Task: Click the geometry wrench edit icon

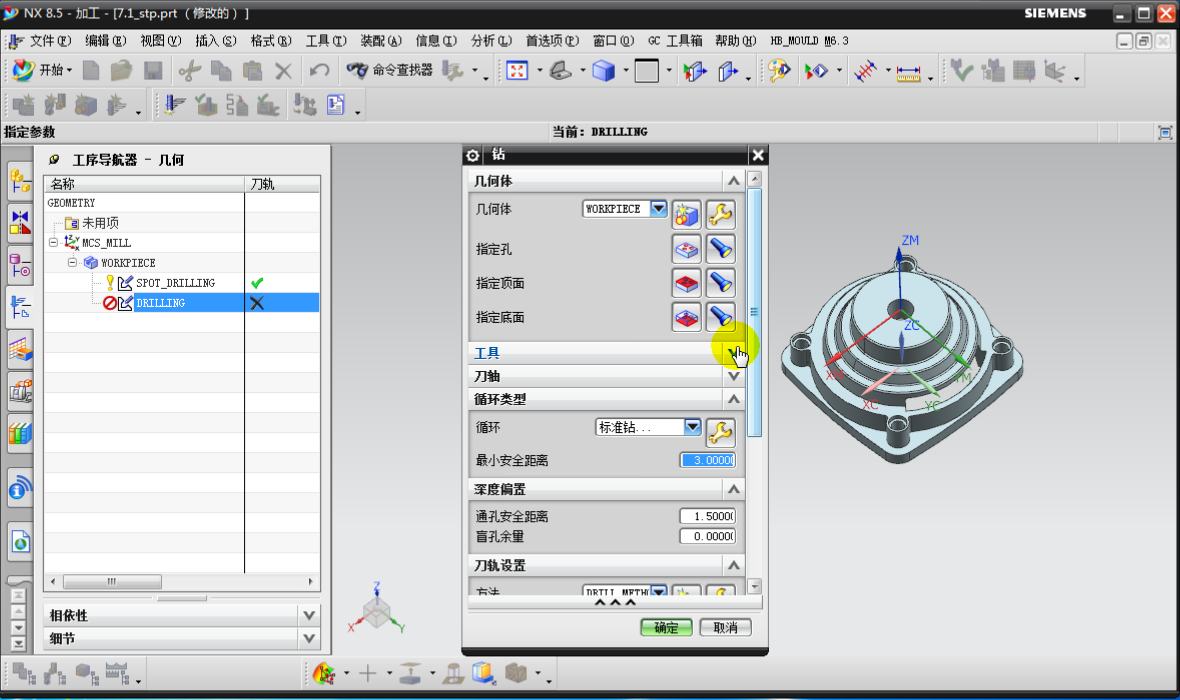Action: [x=720, y=215]
